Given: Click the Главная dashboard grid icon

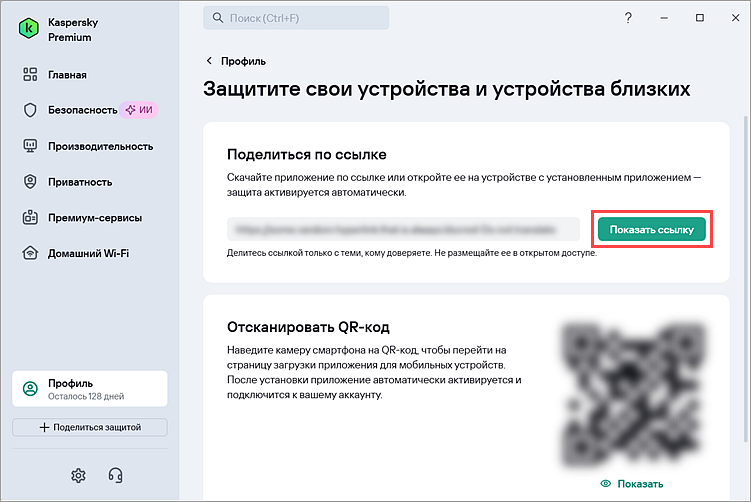Looking at the screenshot, I should 30,74.
